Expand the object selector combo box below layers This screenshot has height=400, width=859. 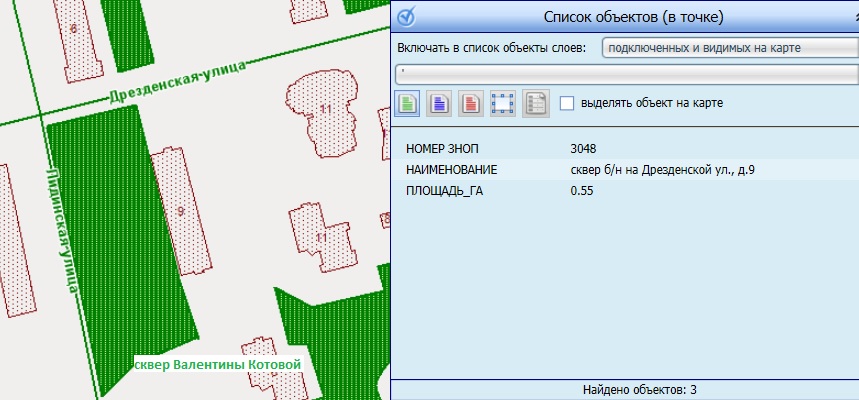pyautogui.click(x=625, y=72)
